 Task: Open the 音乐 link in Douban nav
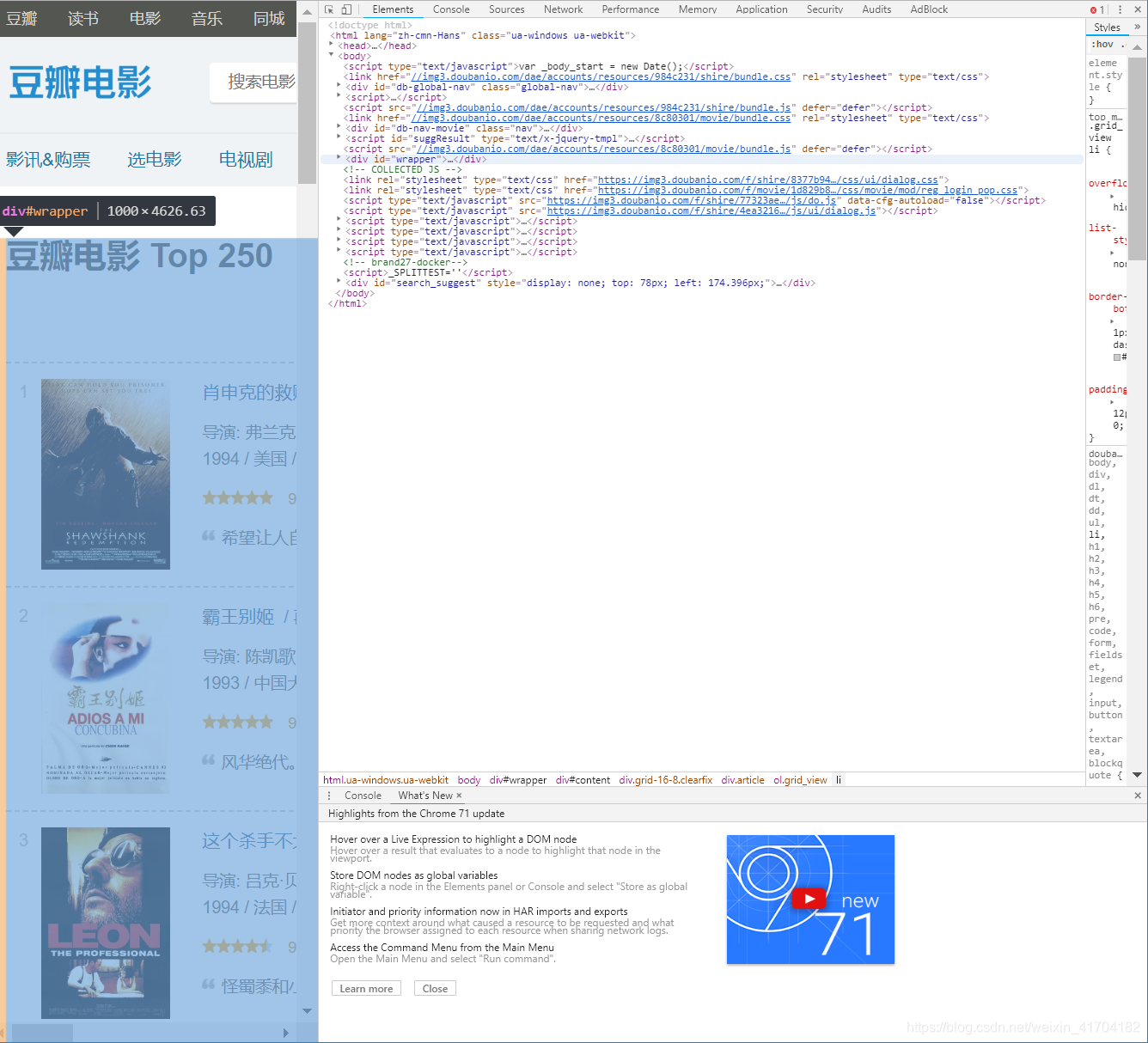207,18
